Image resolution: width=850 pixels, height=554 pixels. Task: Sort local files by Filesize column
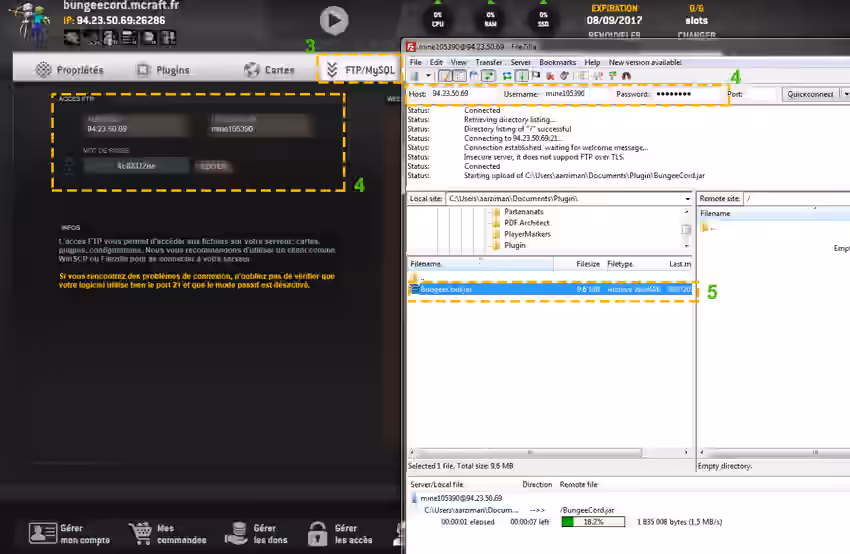(x=578, y=264)
